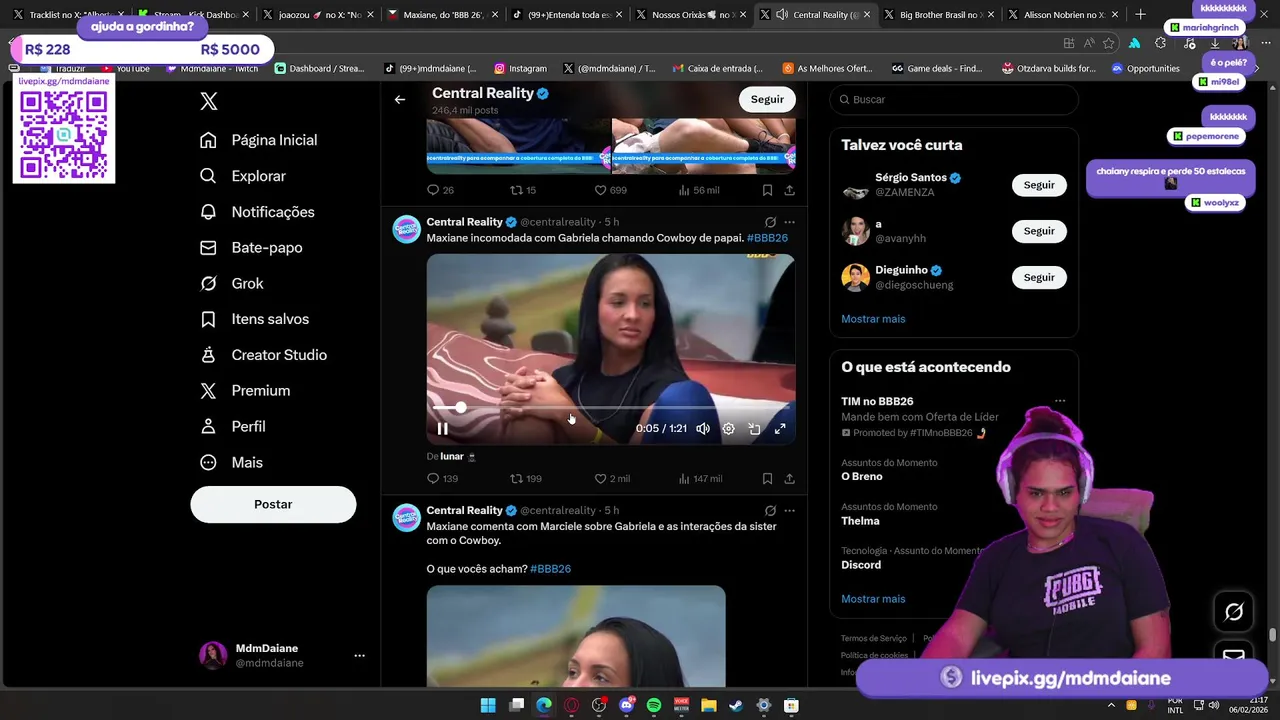Mute the video with the speaker icon
The width and height of the screenshot is (1280, 720).
(x=703, y=429)
